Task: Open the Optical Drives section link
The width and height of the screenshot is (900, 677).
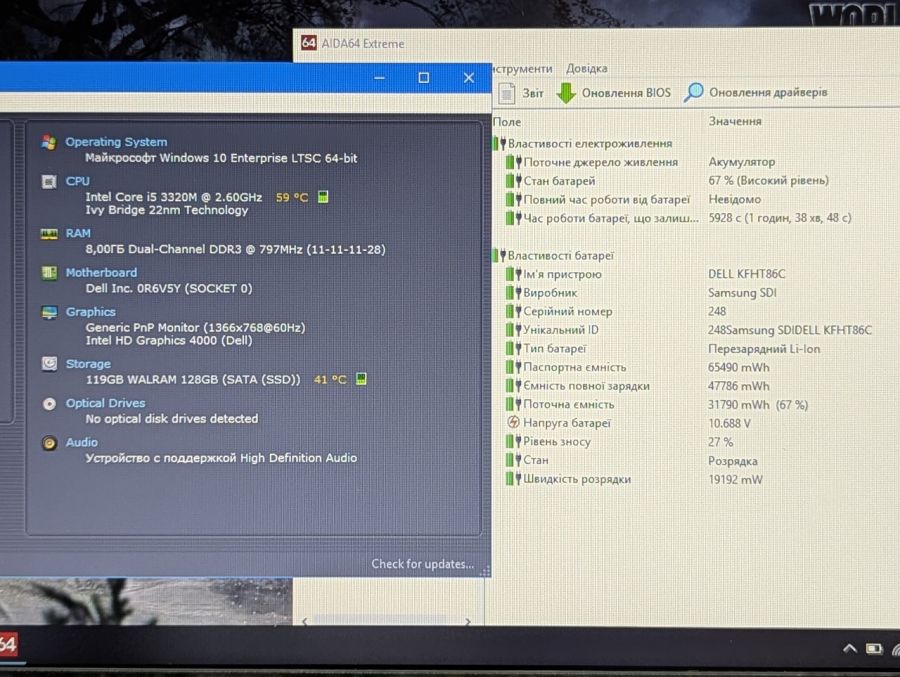Action: click(106, 403)
